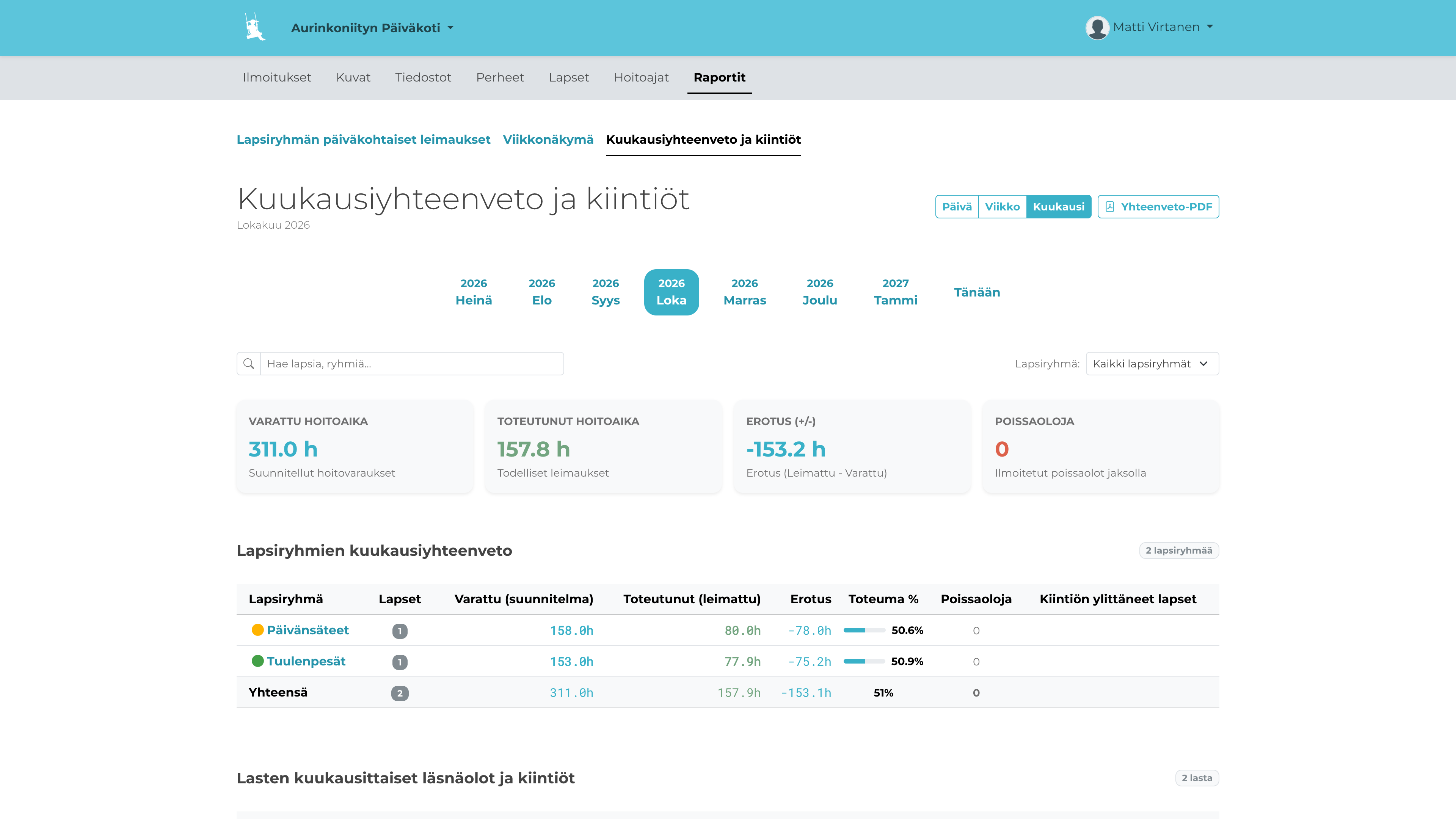
Task: Select month 2026 Heinä
Action: (474, 292)
